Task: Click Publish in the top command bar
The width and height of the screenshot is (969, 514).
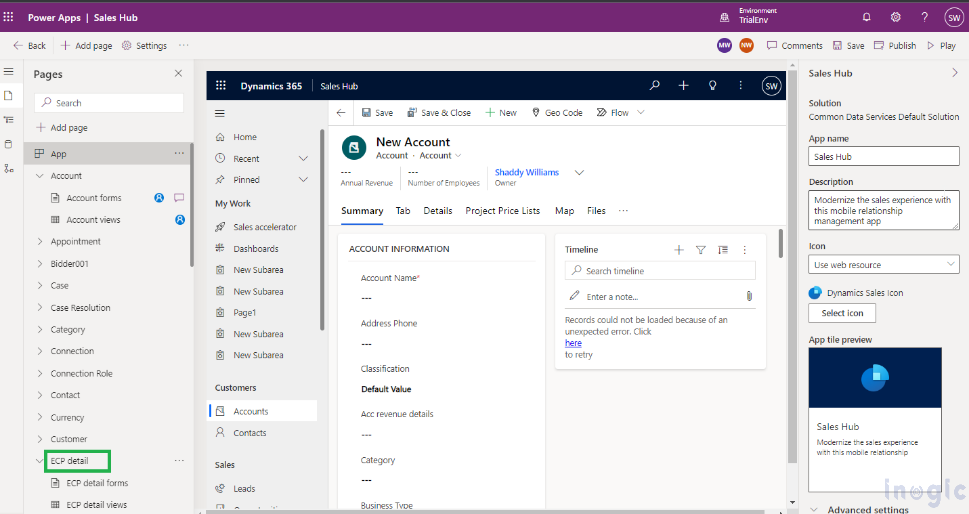Action: [895, 46]
